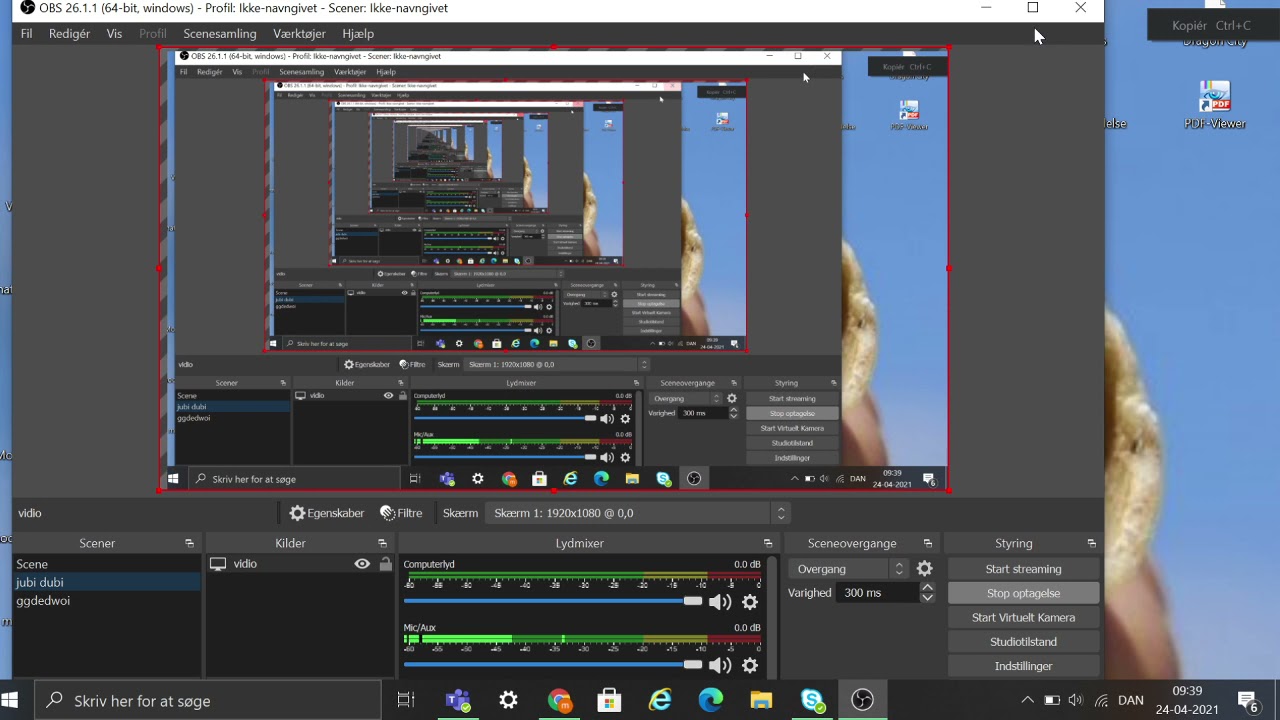The height and width of the screenshot is (720, 1280).
Task: Select the scene named Scene
Action: (107, 564)
